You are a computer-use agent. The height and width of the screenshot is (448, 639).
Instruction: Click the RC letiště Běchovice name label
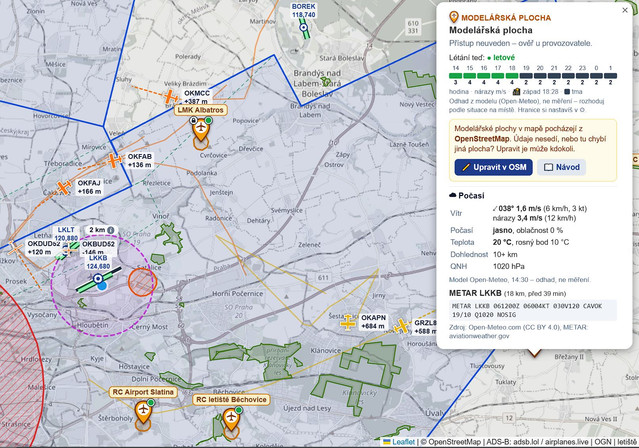pyautogui.click(x=231, y=399)
